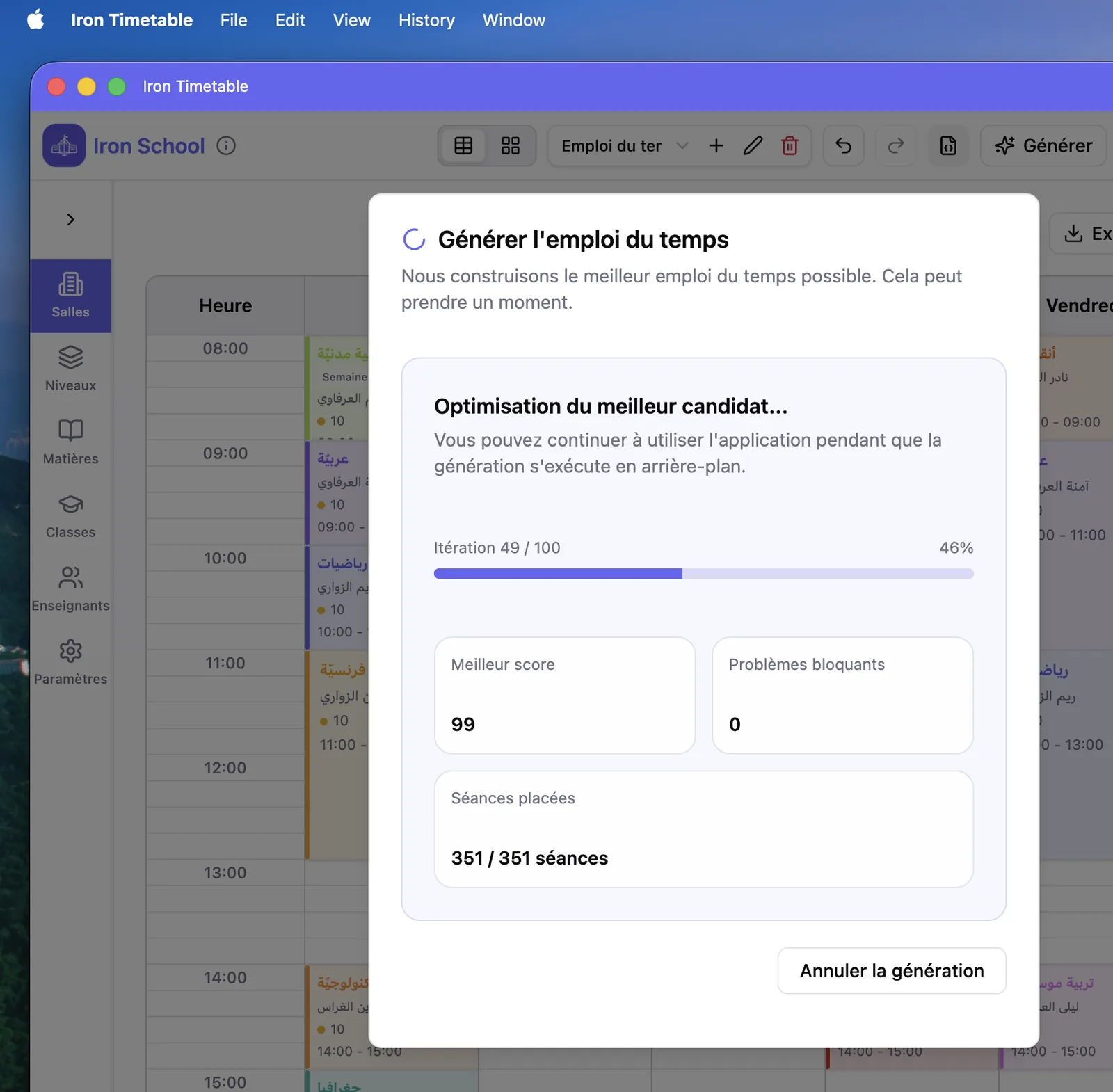
Task: Open the Iron Timetable app menu
Action: click(131, 20)
